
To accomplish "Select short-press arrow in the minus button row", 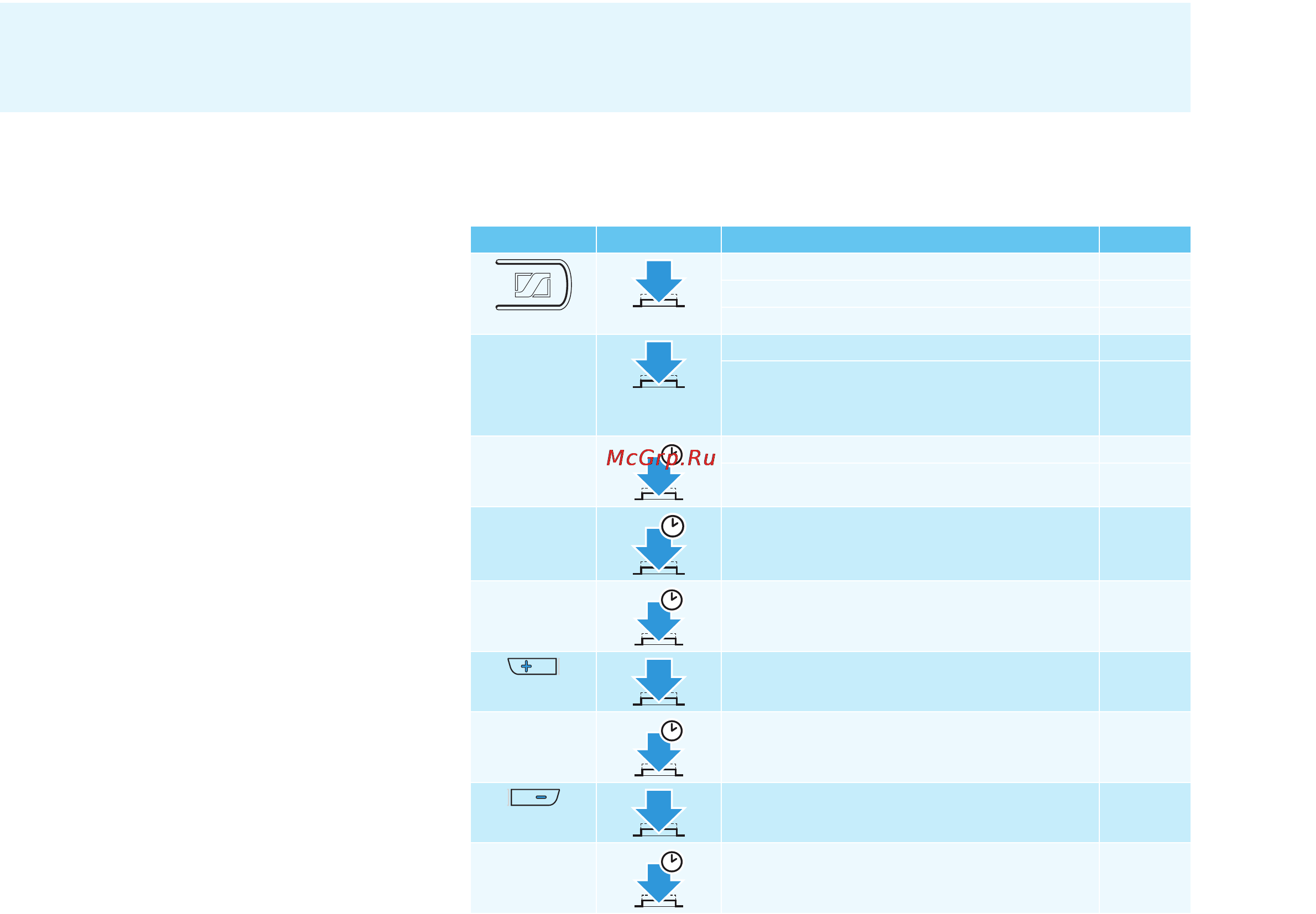I will click(x=659, y=813).
